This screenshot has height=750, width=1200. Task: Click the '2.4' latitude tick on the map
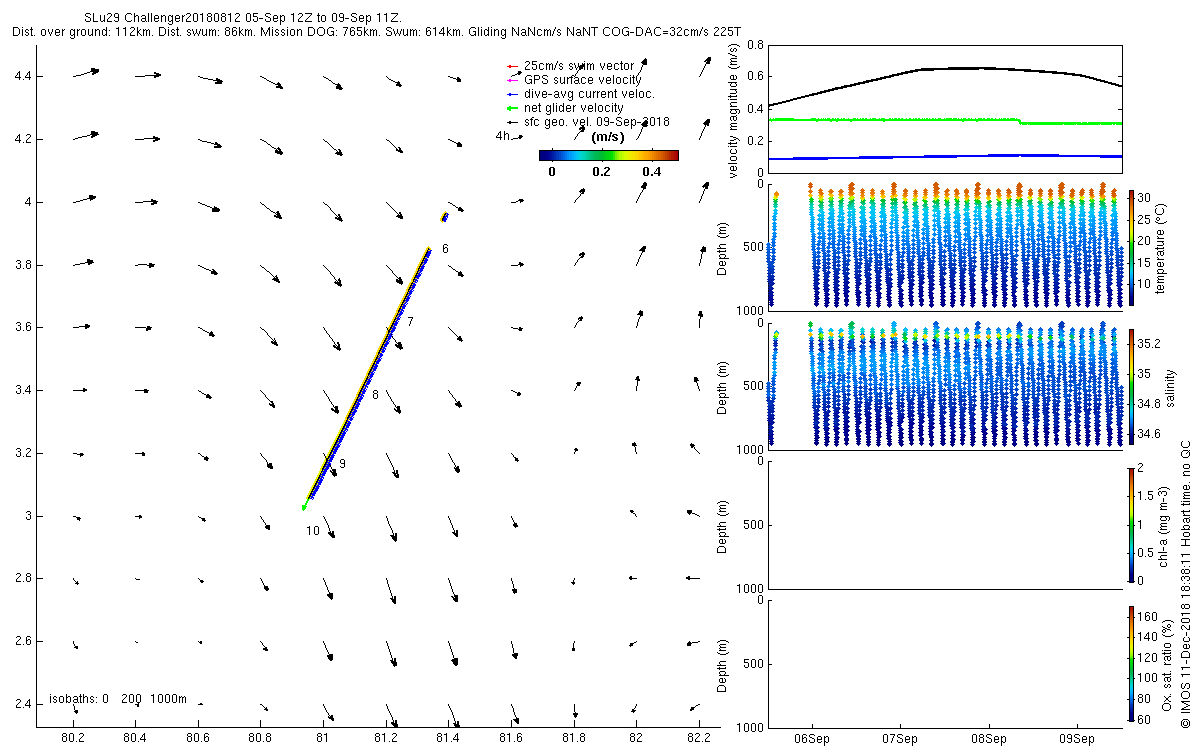tap(22, 704)
